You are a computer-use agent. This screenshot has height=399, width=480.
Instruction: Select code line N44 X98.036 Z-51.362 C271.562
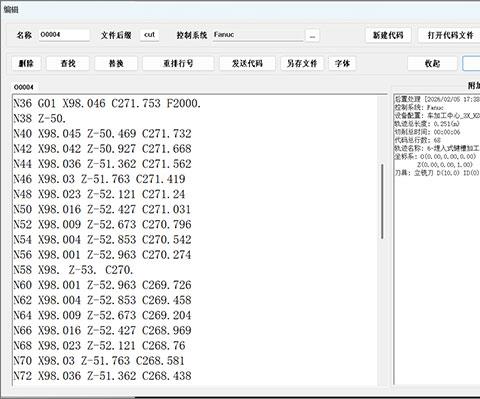click(102, 164)
